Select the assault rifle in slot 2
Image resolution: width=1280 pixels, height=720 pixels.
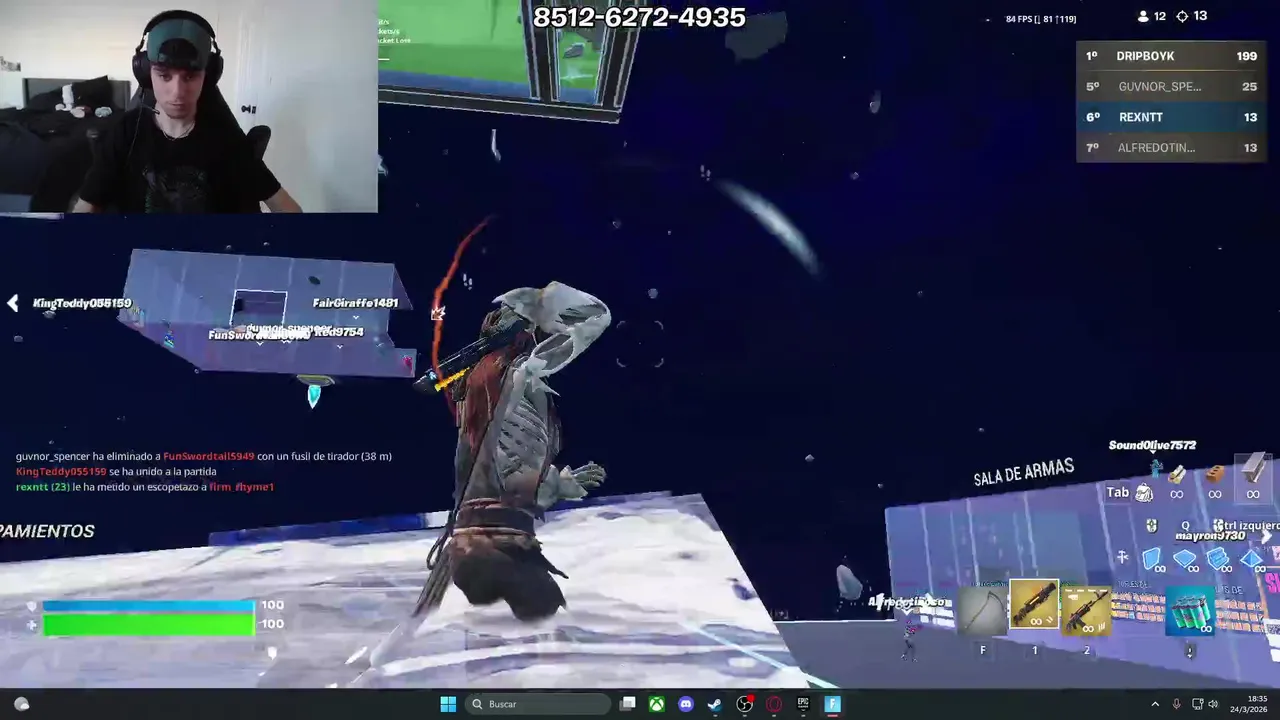point(1086,609)
